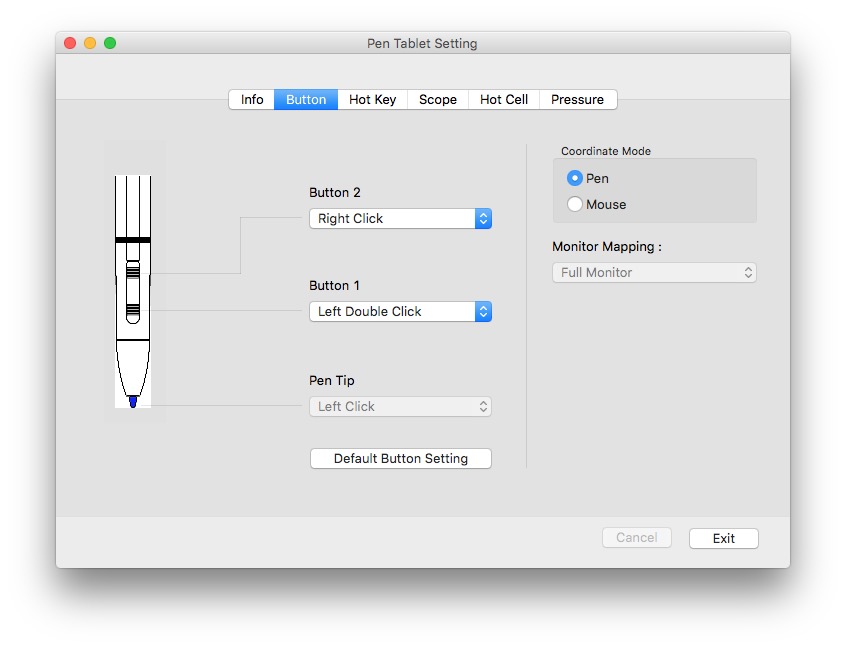Open the Info tab
Screen dimensions: 846x648
(252, 99)
